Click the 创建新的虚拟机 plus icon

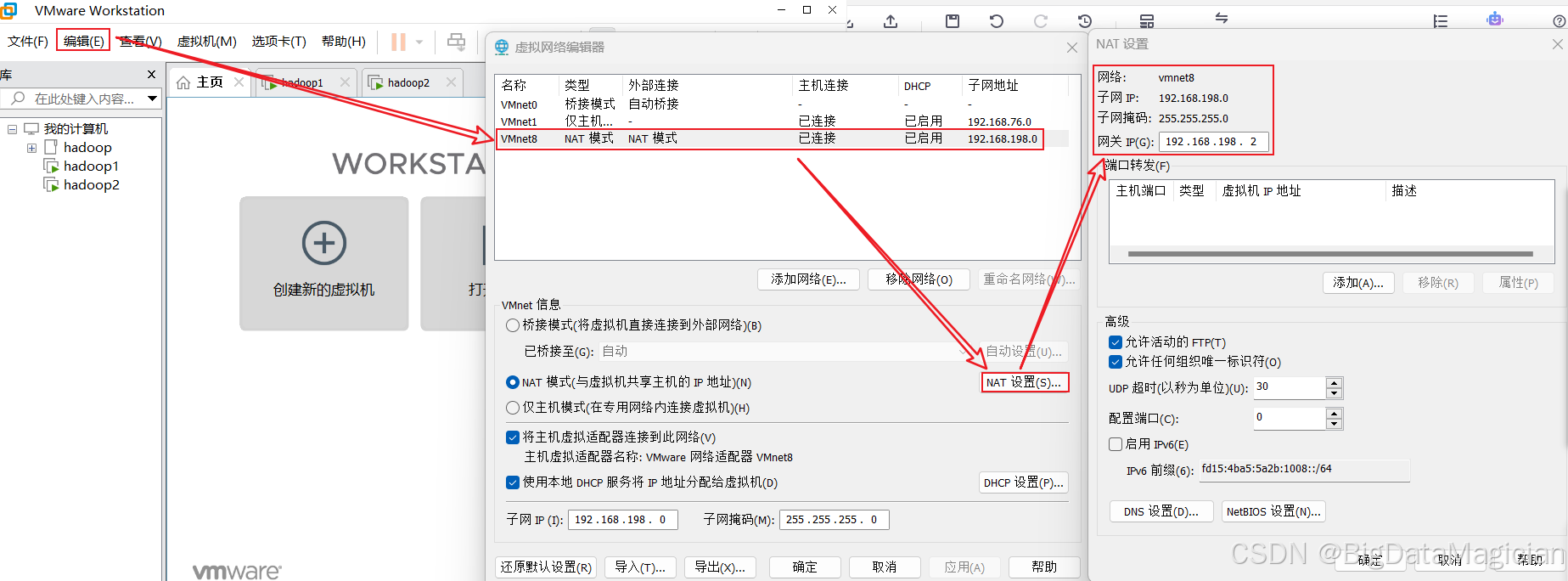click(x=324, y=243)
